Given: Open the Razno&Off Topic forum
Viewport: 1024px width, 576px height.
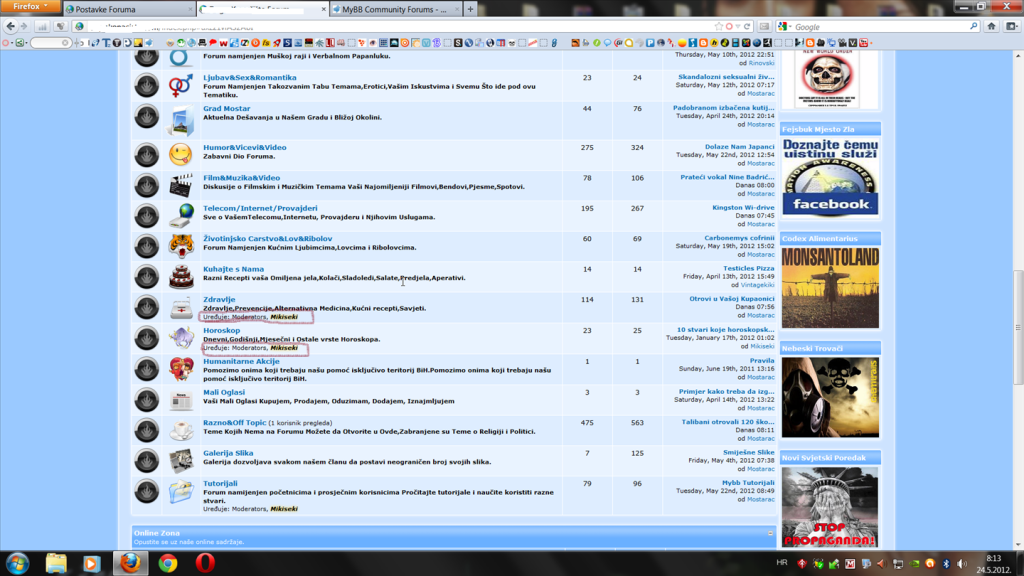Looking at the screenshot, I should click(x=234, y=423).
